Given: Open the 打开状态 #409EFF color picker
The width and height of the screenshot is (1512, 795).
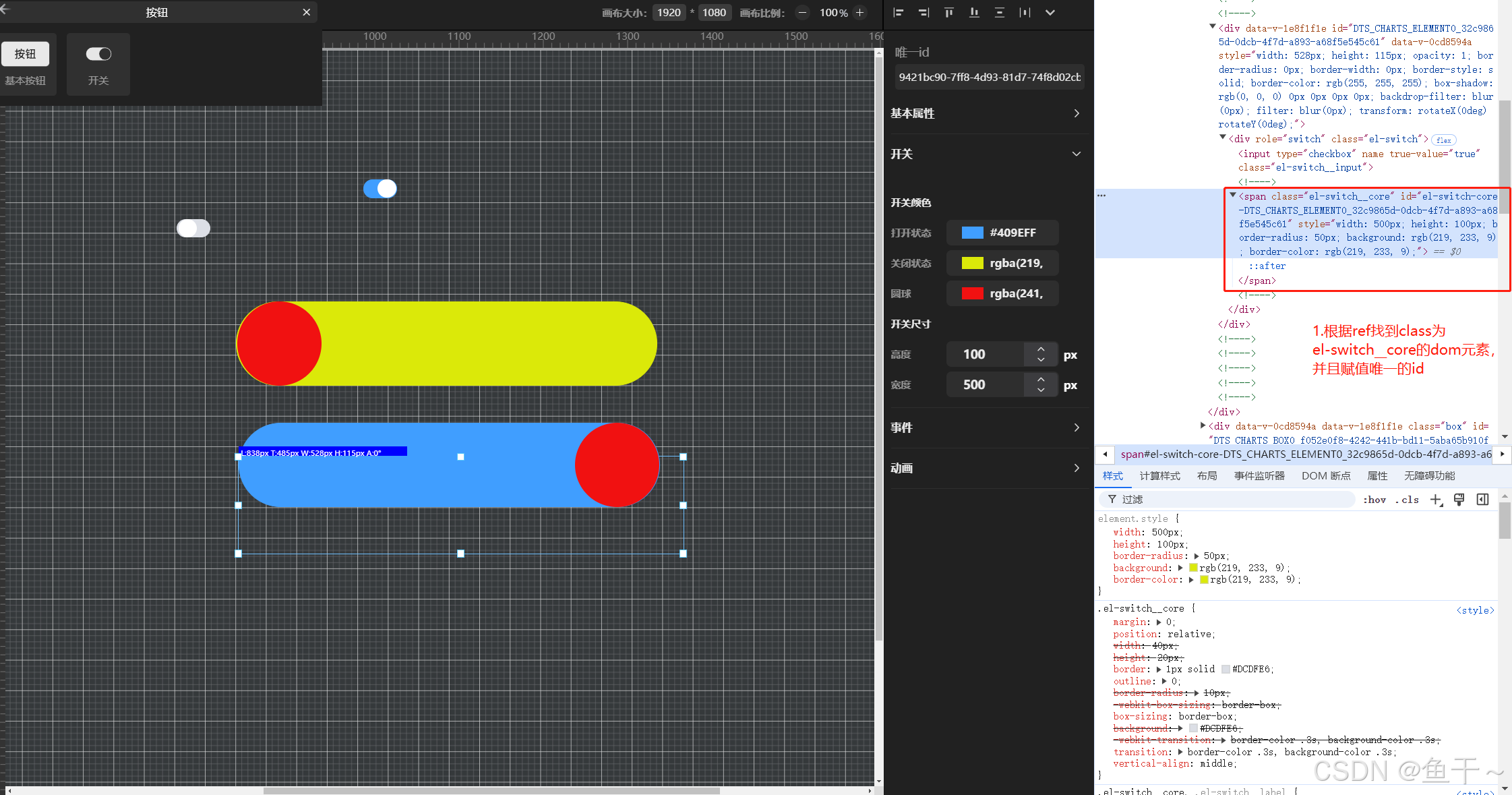Looking at the screenshot, I should [1002, 233].
